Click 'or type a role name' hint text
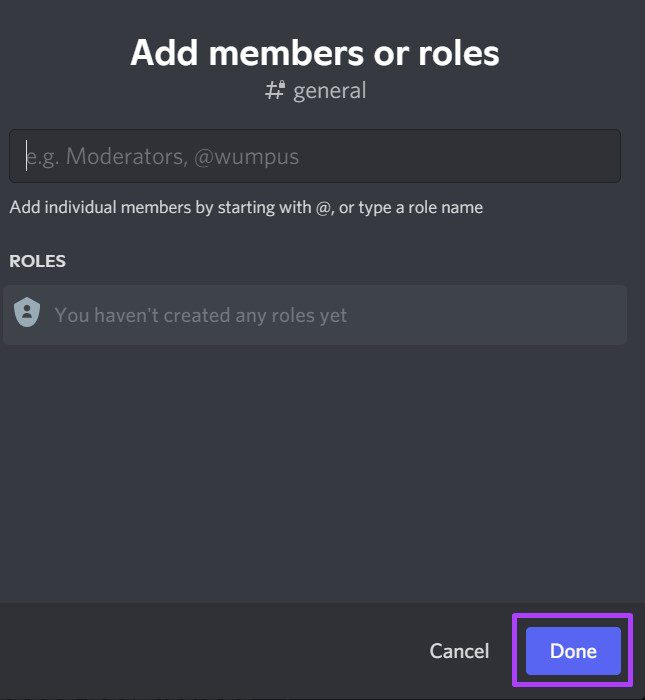Screen dimensions: 645x700 coord(411,208)
